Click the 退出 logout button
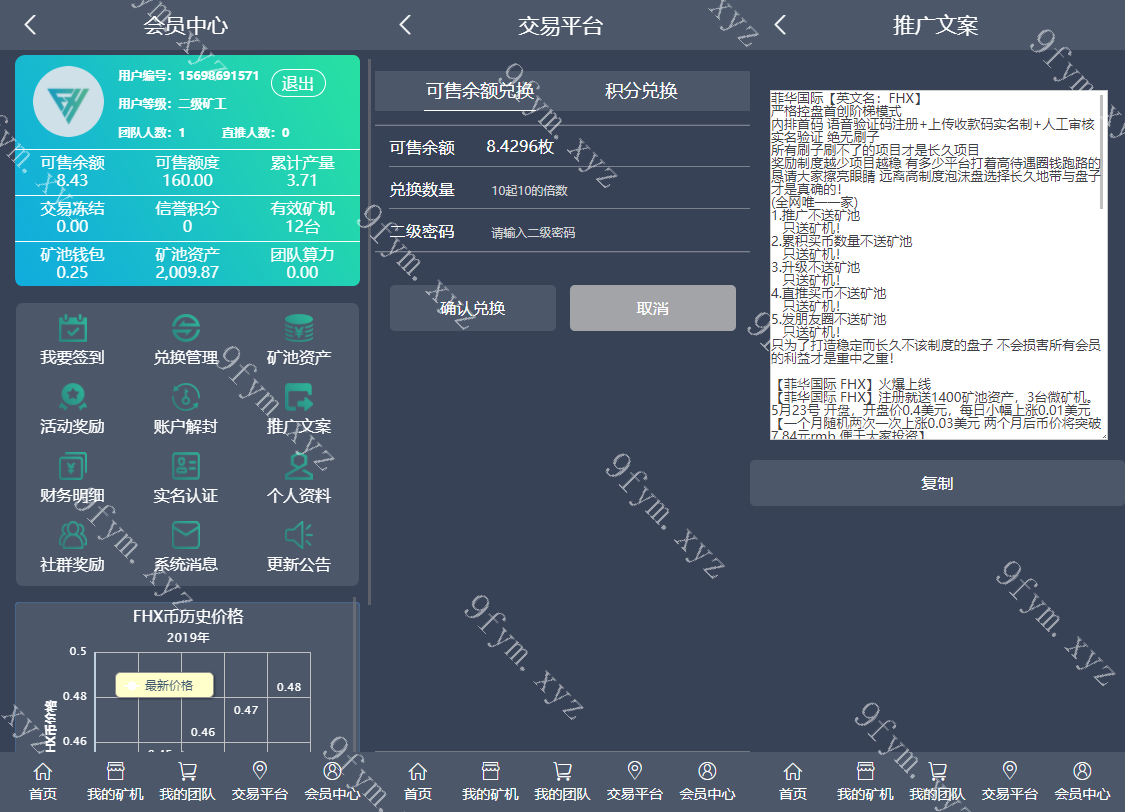Image resolution: width=1125 pixels, height=812 pixels. pos(298,84)
